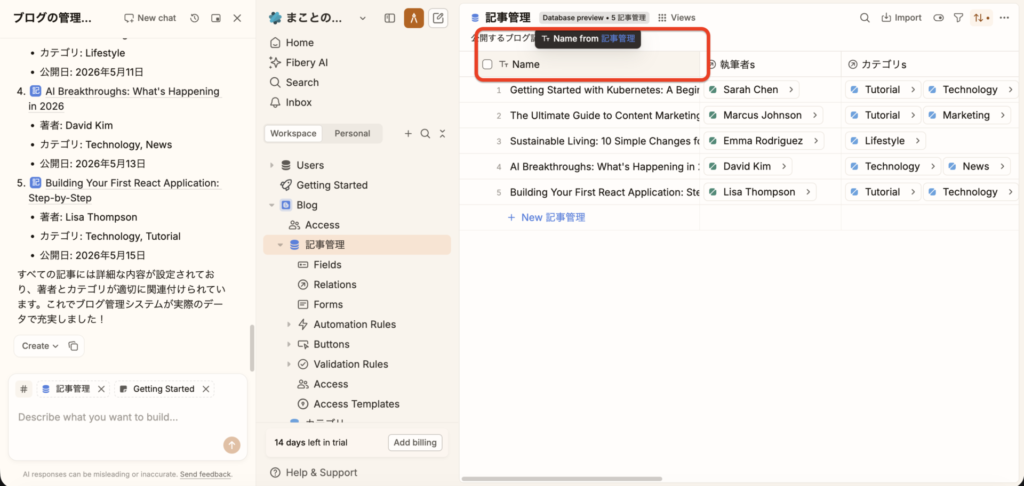
Task: Open the Create dropdown in chat
Action: pyautogui.click(x=40, y=346)
